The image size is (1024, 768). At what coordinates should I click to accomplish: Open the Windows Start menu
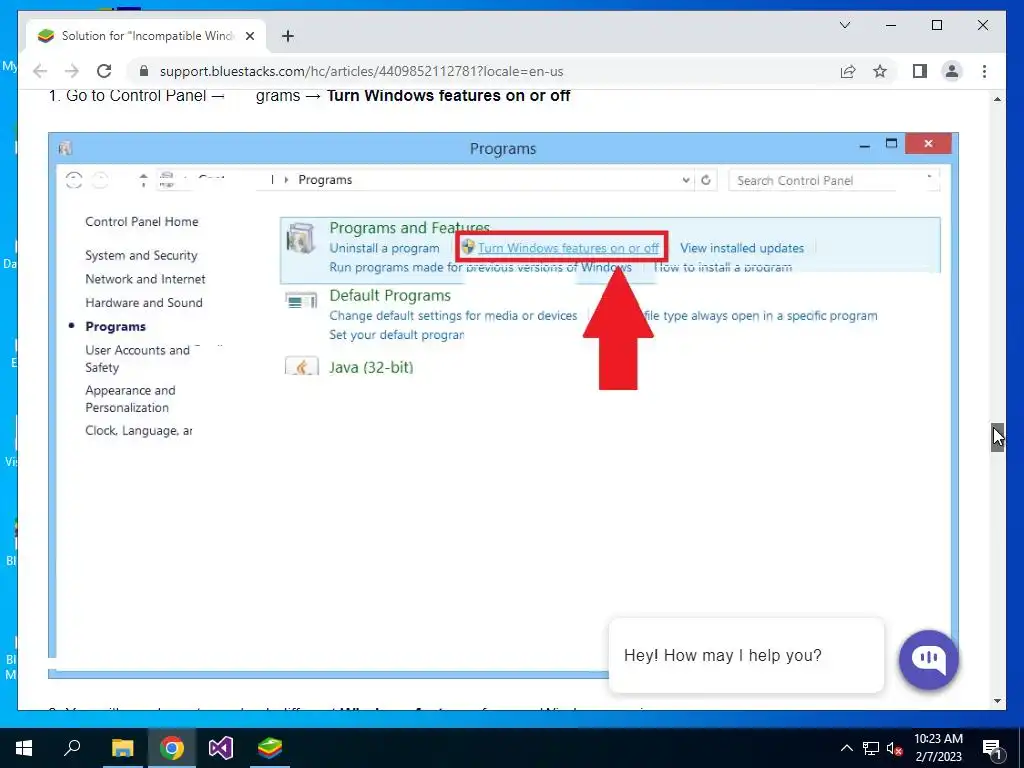[24, 748]
